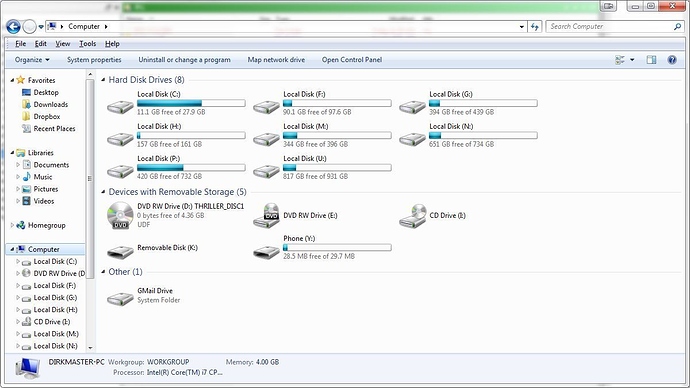The height and width of the screenshot is (388, 690).
Task: Open the Tools menu
Action: [88, 44]
